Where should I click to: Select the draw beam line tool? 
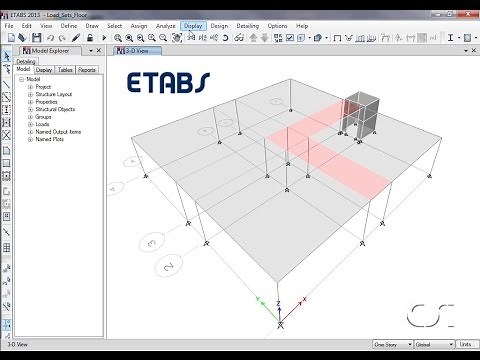pyautogui.click(x=6, y=84)
